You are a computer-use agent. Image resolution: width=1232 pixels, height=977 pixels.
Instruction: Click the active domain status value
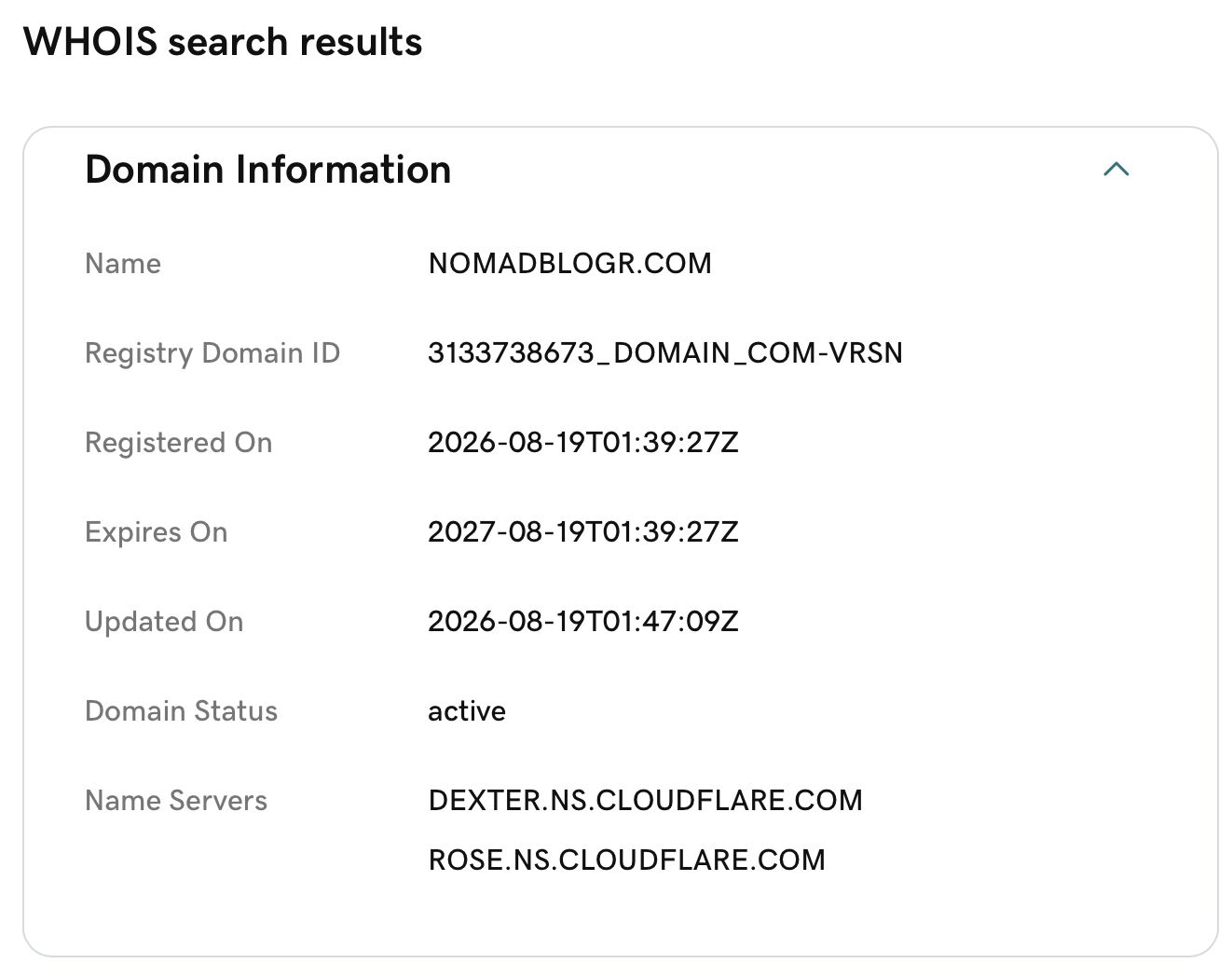tap(467, 711)
